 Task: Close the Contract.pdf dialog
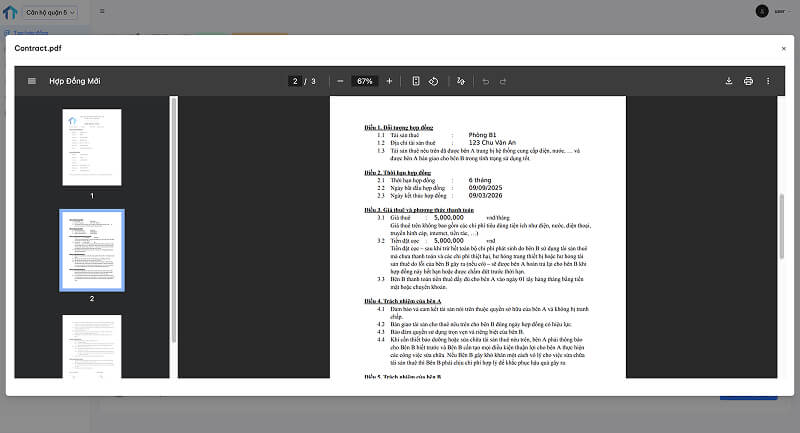point(783,48)
